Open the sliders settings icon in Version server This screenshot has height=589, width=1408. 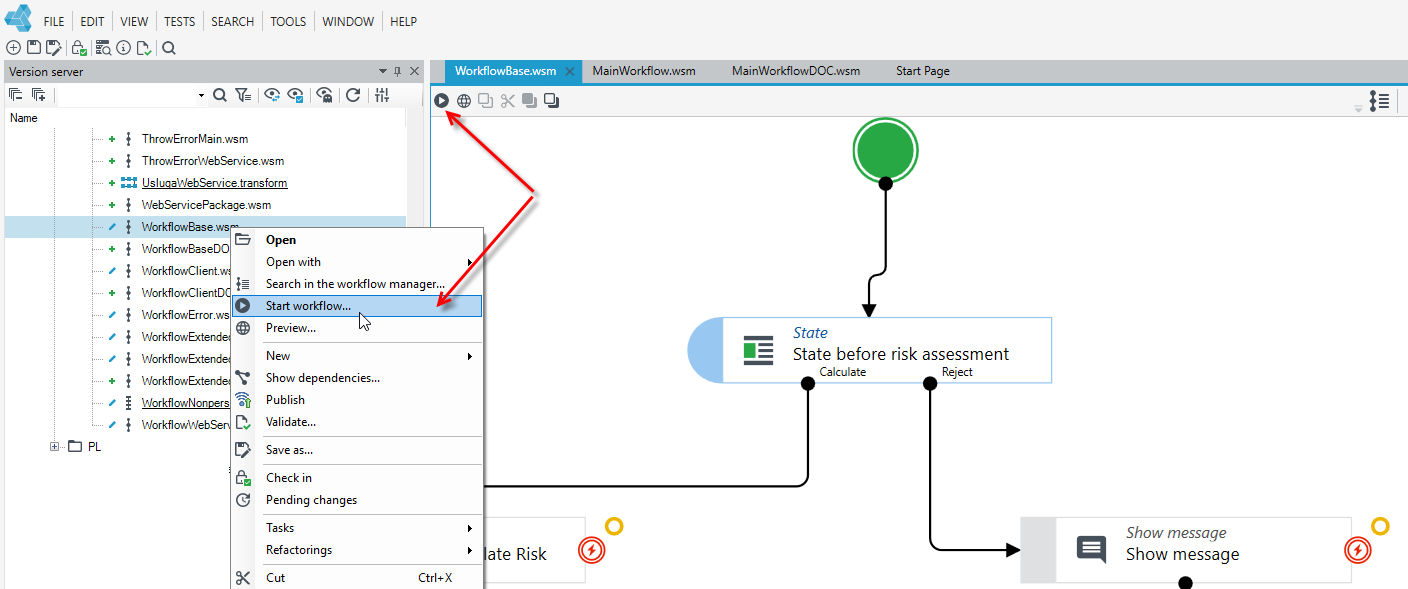pos(382,95)
